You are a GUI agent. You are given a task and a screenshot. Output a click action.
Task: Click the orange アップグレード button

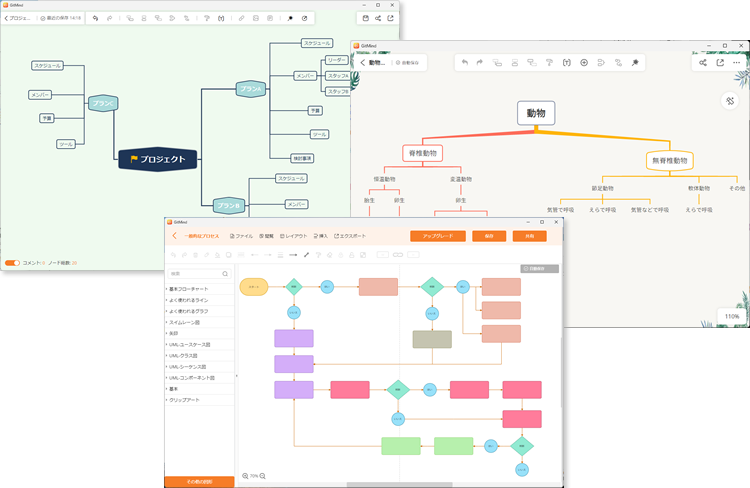pos(437,236)
